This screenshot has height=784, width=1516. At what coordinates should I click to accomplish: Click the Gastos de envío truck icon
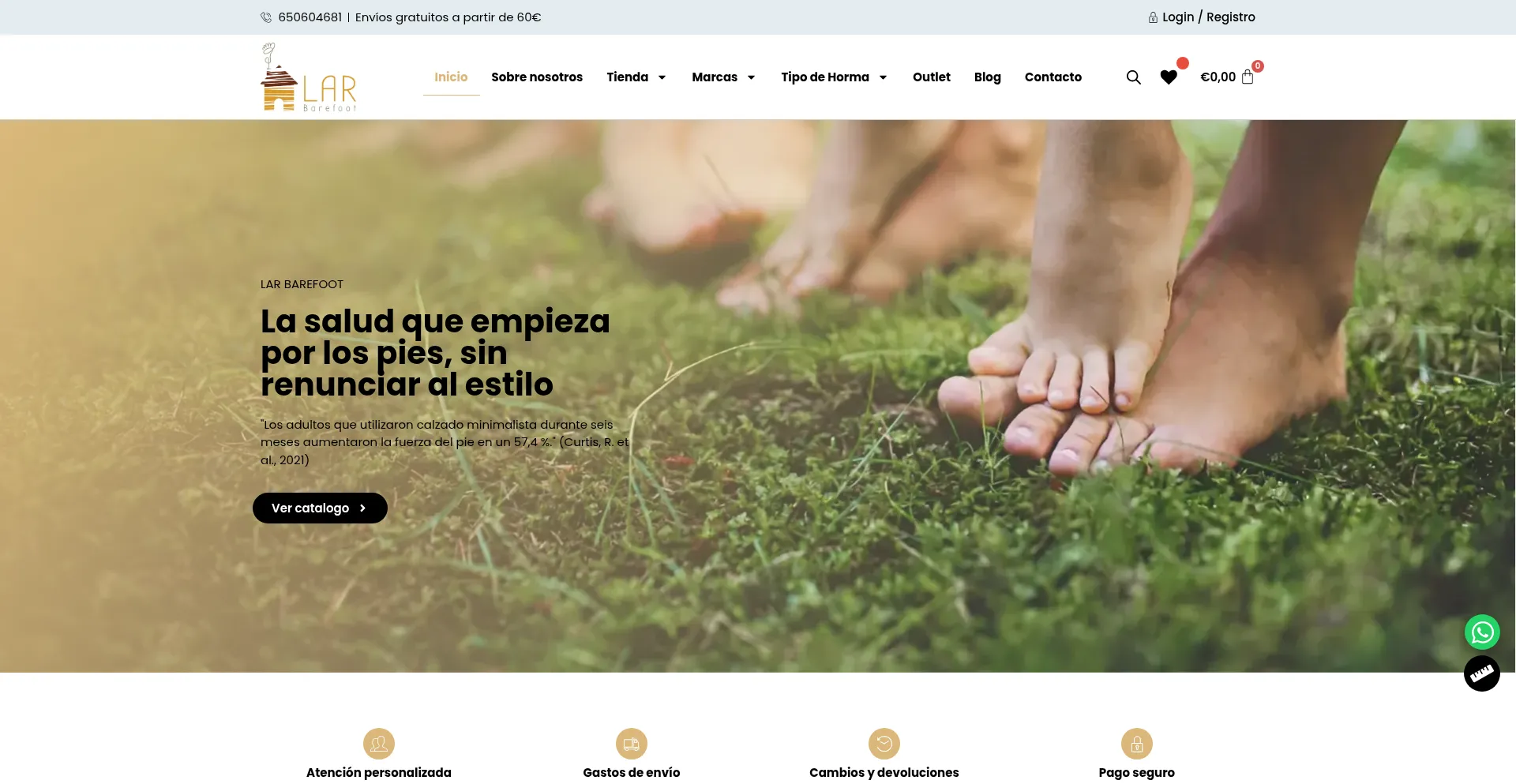click(x=632, y=744)
